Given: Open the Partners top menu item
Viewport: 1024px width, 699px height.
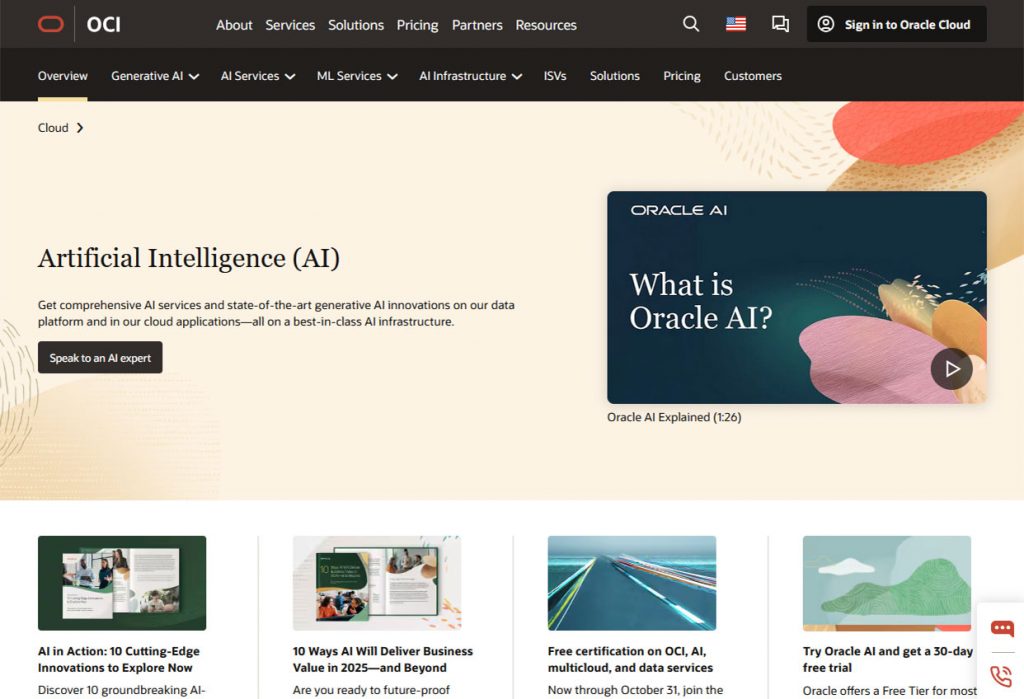Looking at the screenshot, I should 477,25.
